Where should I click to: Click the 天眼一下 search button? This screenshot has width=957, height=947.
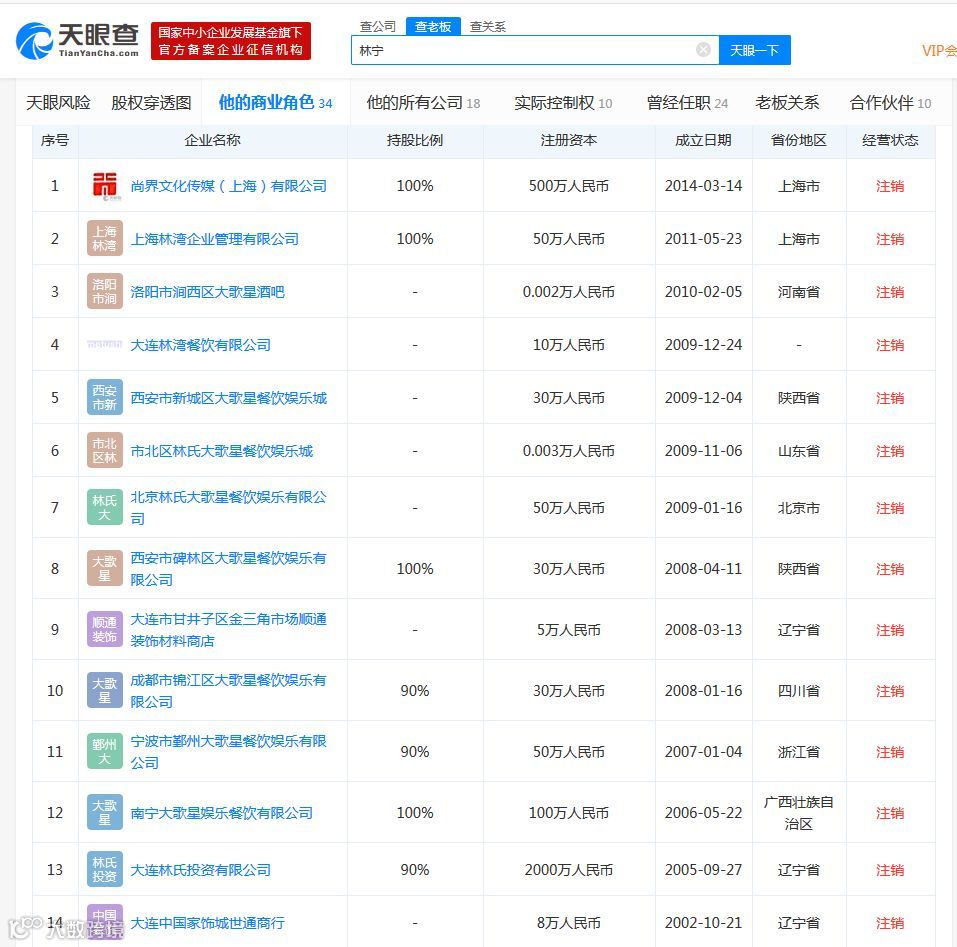pyautogui.click(x=755, y=50)
